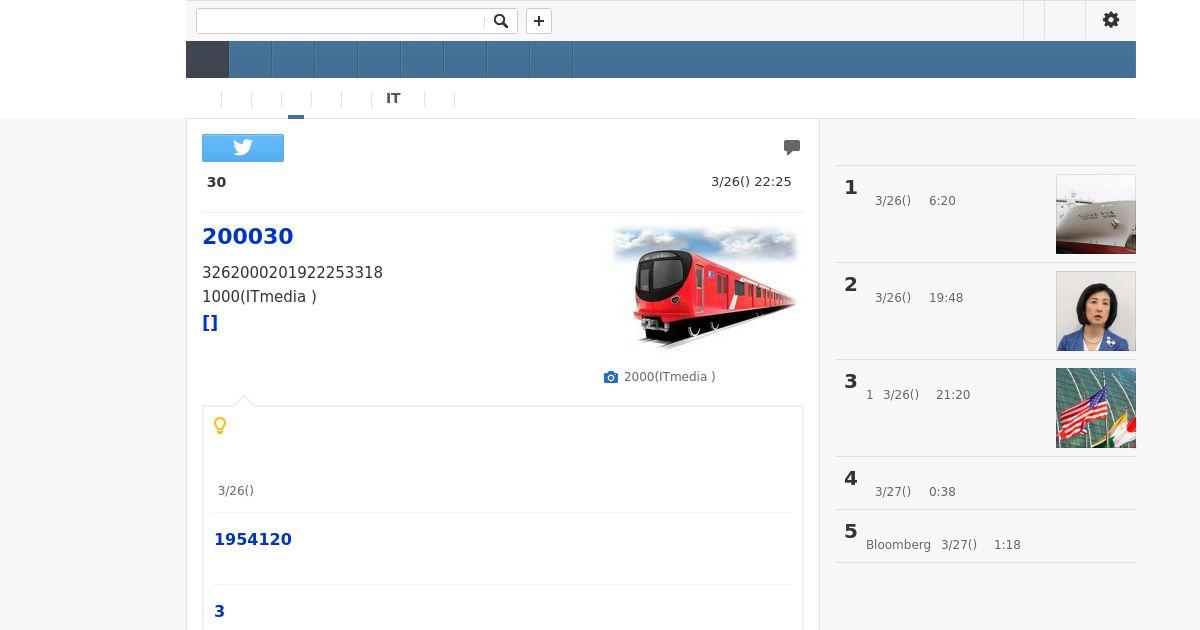Screen dimensions: 1200x630
Task: Open ranking 1 ship thumbnail
Action: (x=1096, y=214)
